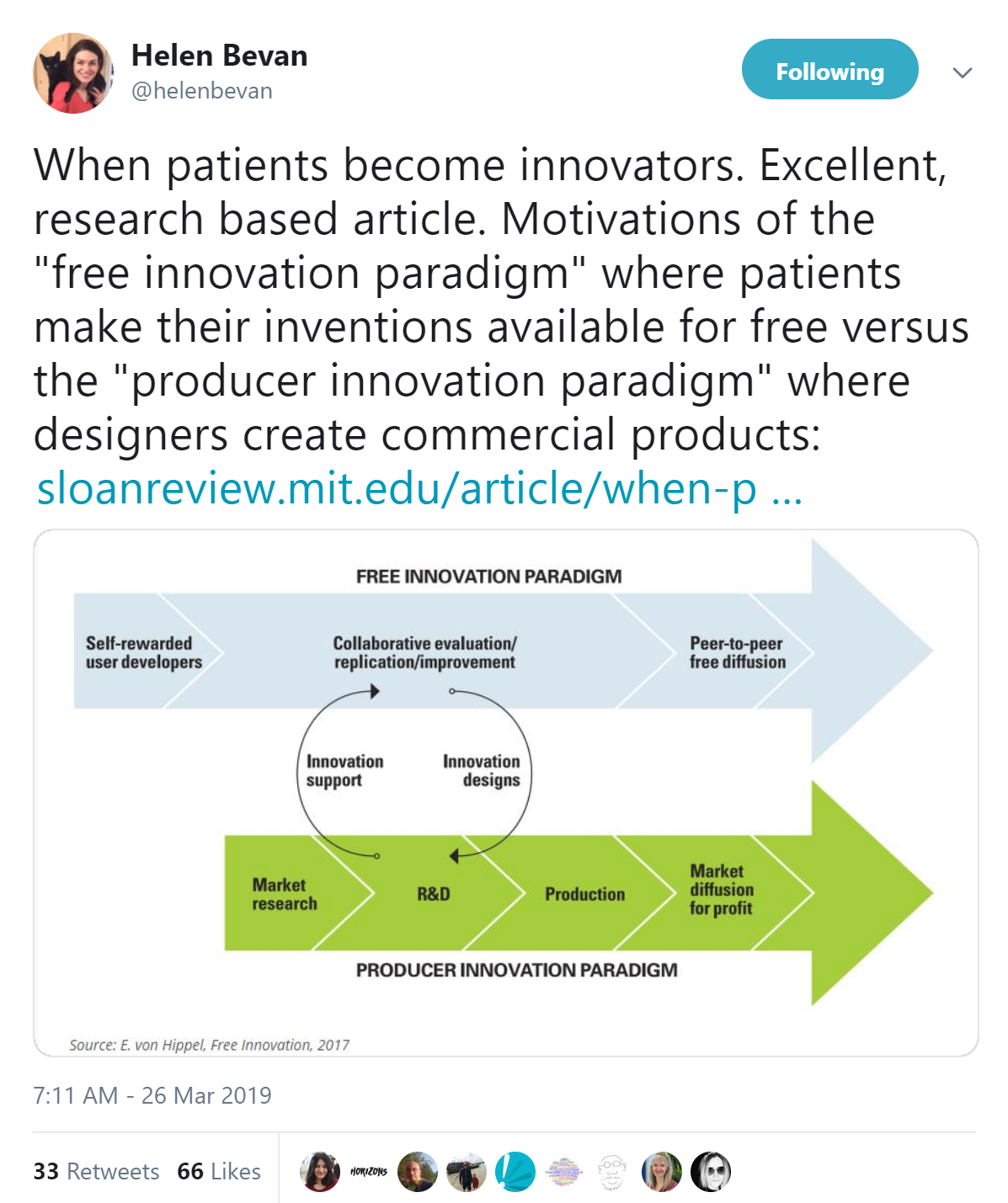Open the blonde woman avatar
The height and width of the screenshot is (1203, 1008).
coord(662,1172)
